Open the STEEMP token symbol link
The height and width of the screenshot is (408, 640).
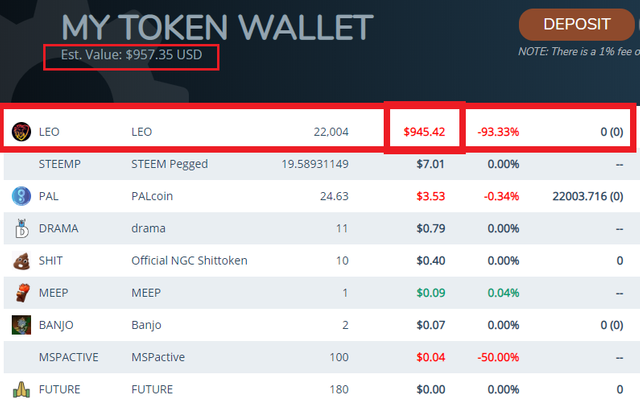click(x=58, y=163)
